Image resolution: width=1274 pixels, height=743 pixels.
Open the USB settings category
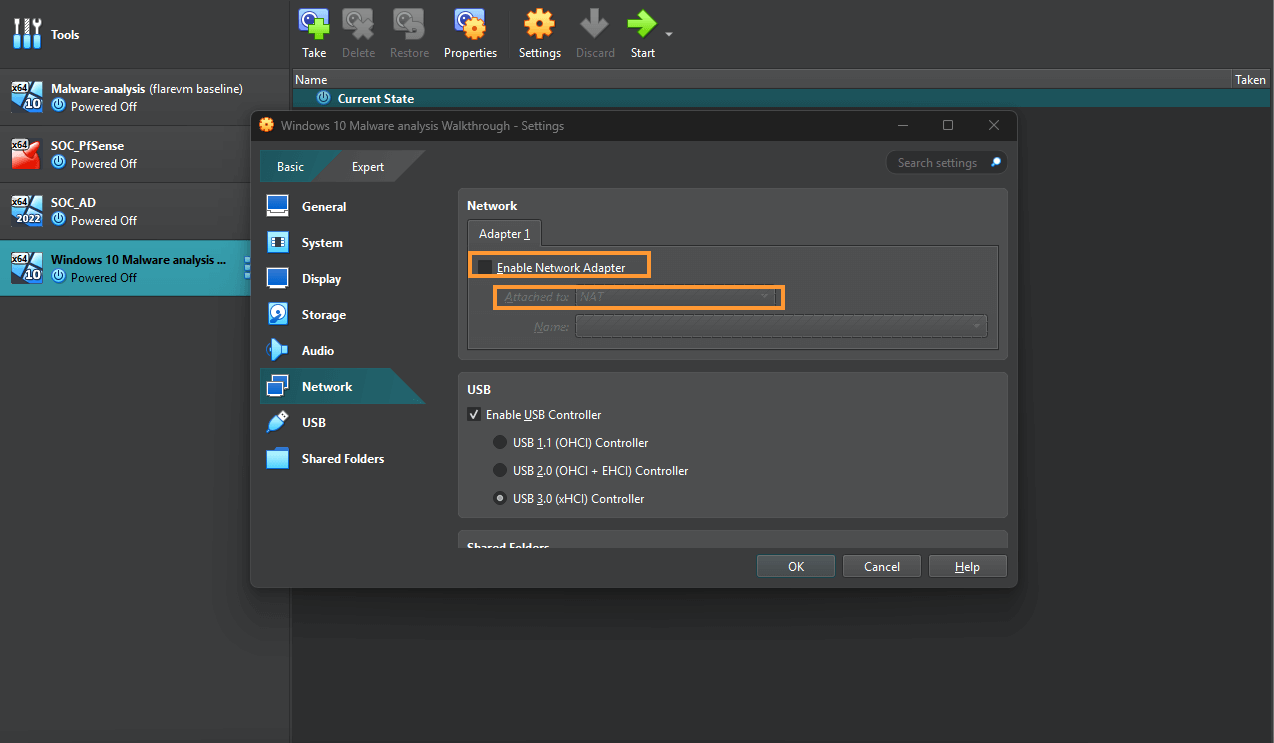pos(342,422)
